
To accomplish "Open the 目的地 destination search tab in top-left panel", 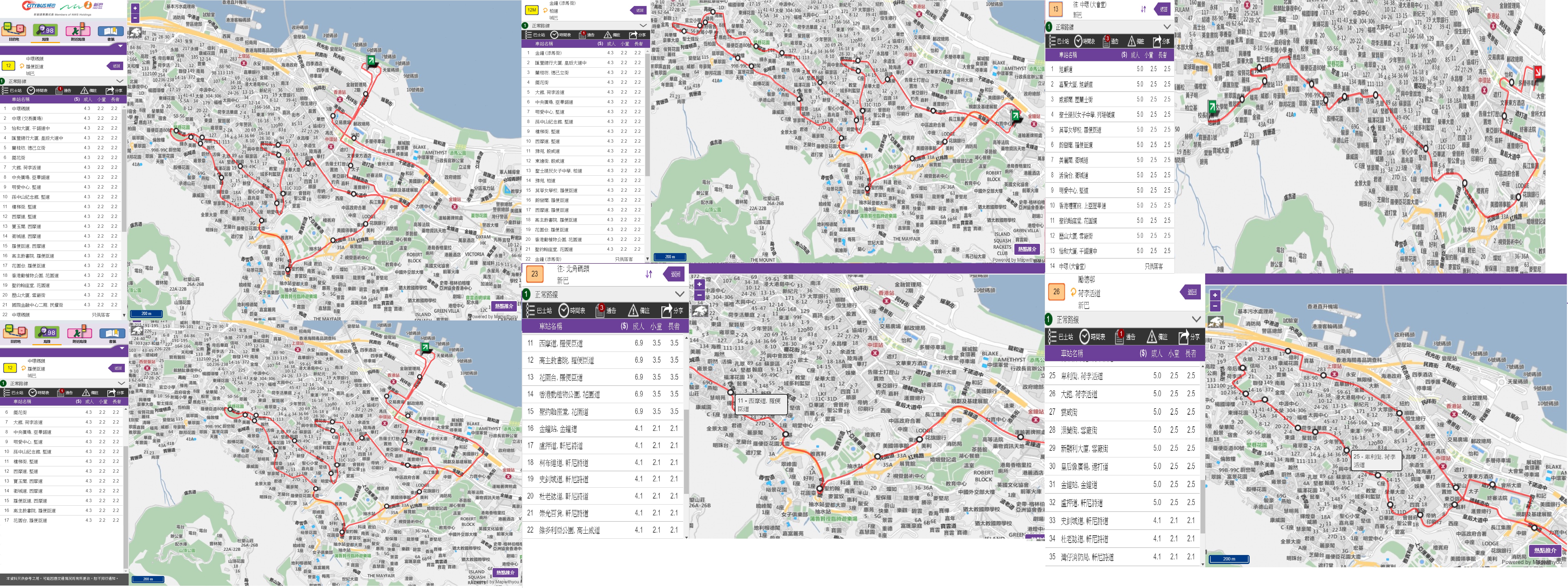I will pyautogui.click(x=14, y=31).
